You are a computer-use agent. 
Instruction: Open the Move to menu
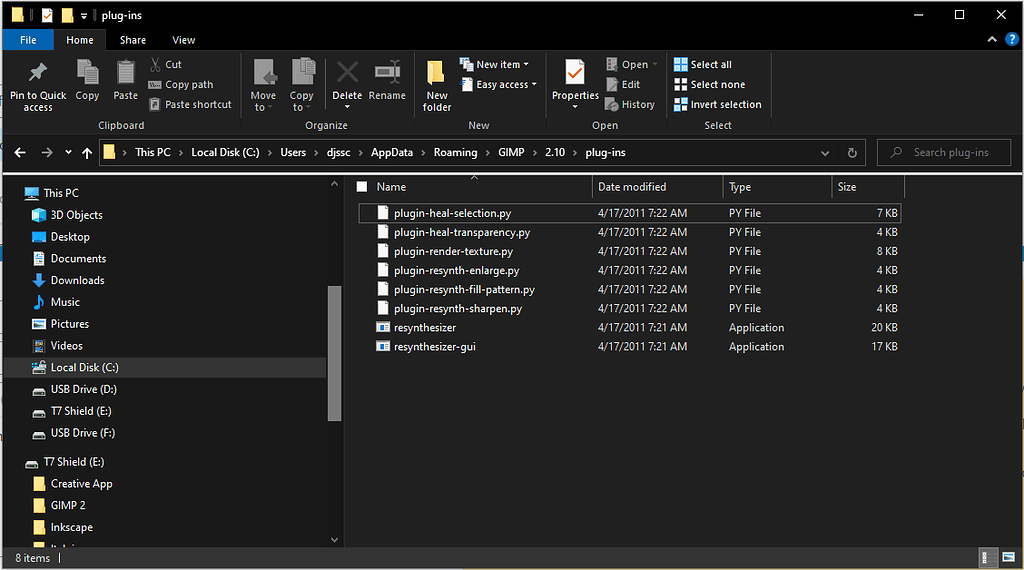pos(263,85)
